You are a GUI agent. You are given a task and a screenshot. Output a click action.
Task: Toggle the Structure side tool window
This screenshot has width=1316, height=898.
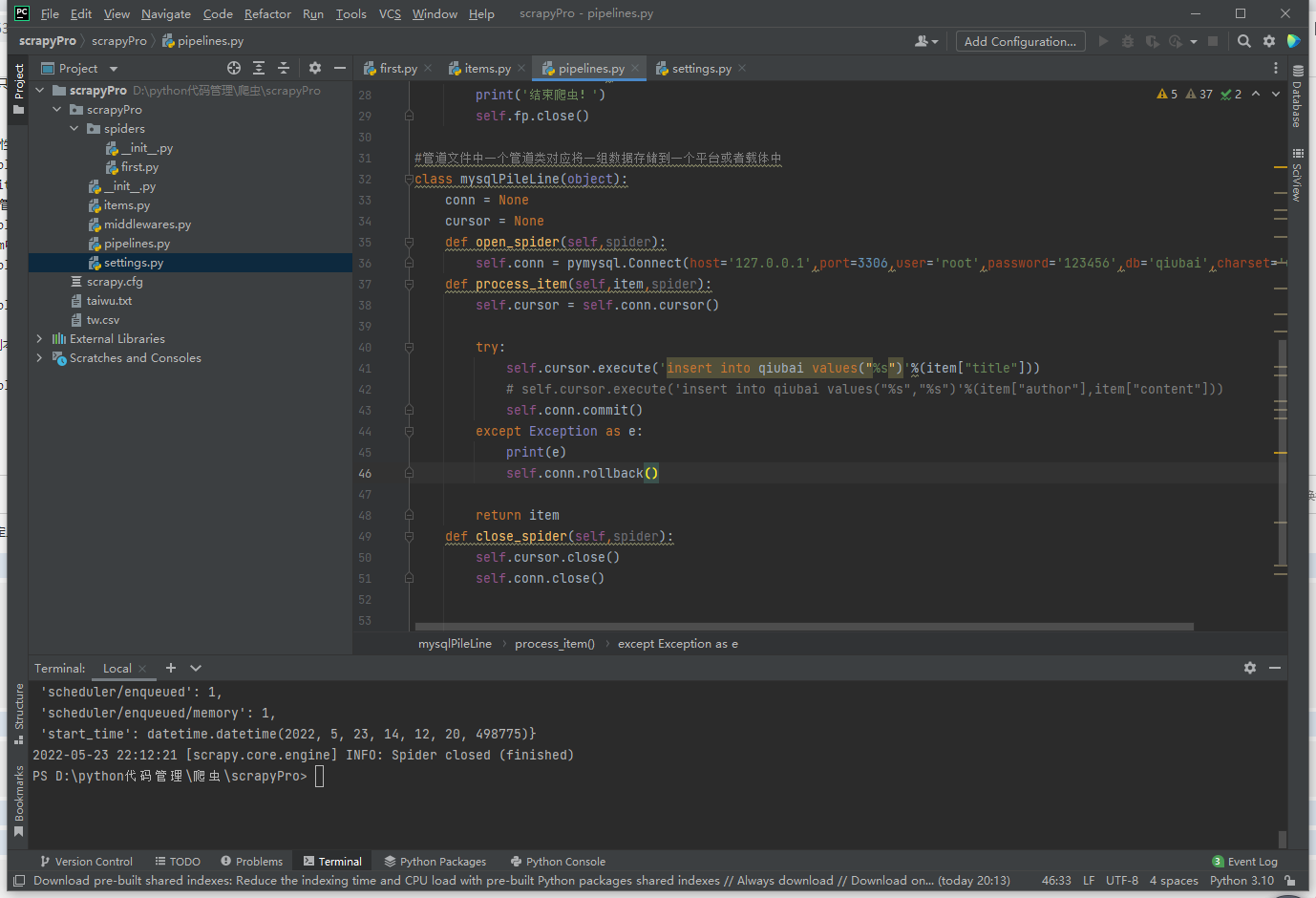coord(19,712)
